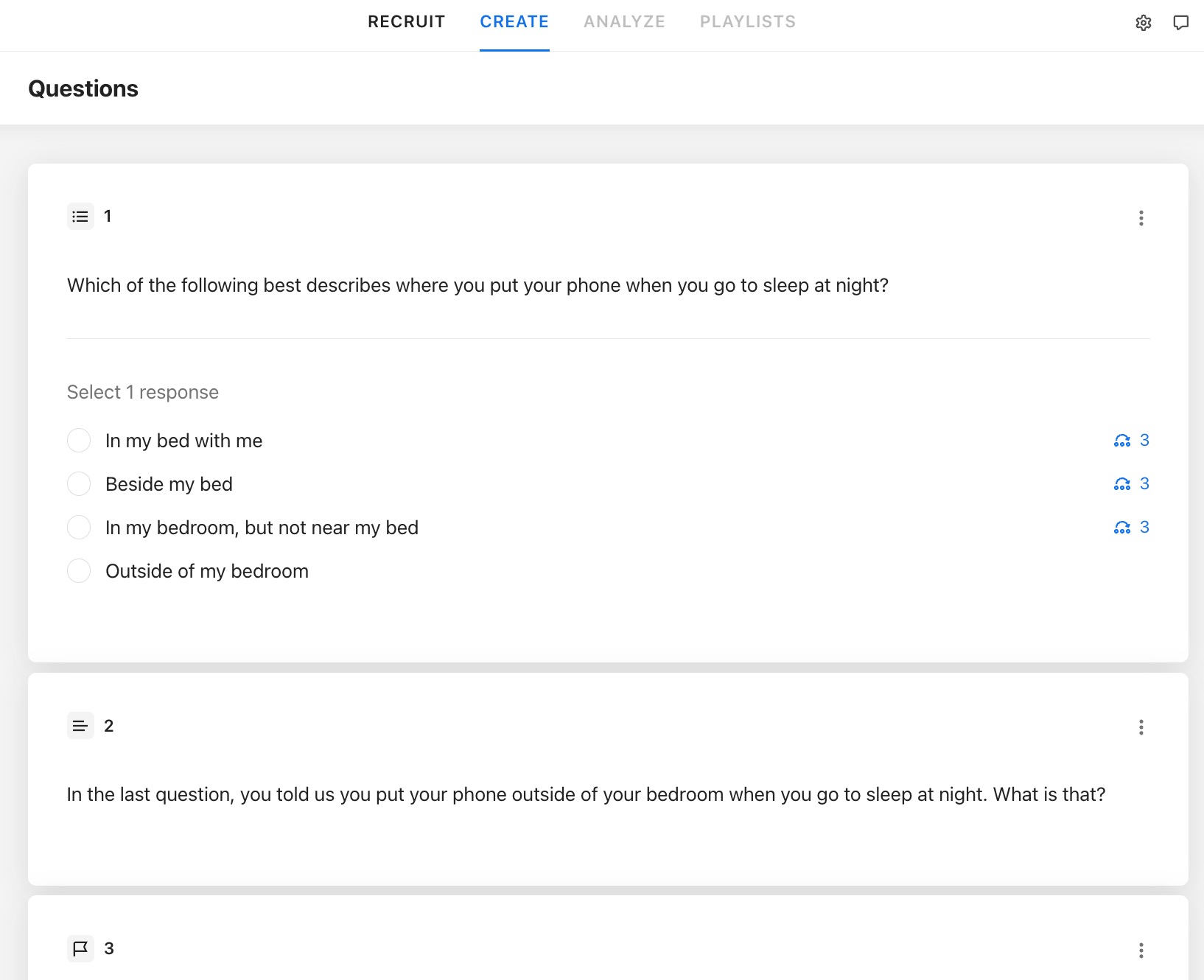The height and width of the screenshot is (980, 1204).
Task: Click the multiple-choice type icon of question 1
Action: 80,217
